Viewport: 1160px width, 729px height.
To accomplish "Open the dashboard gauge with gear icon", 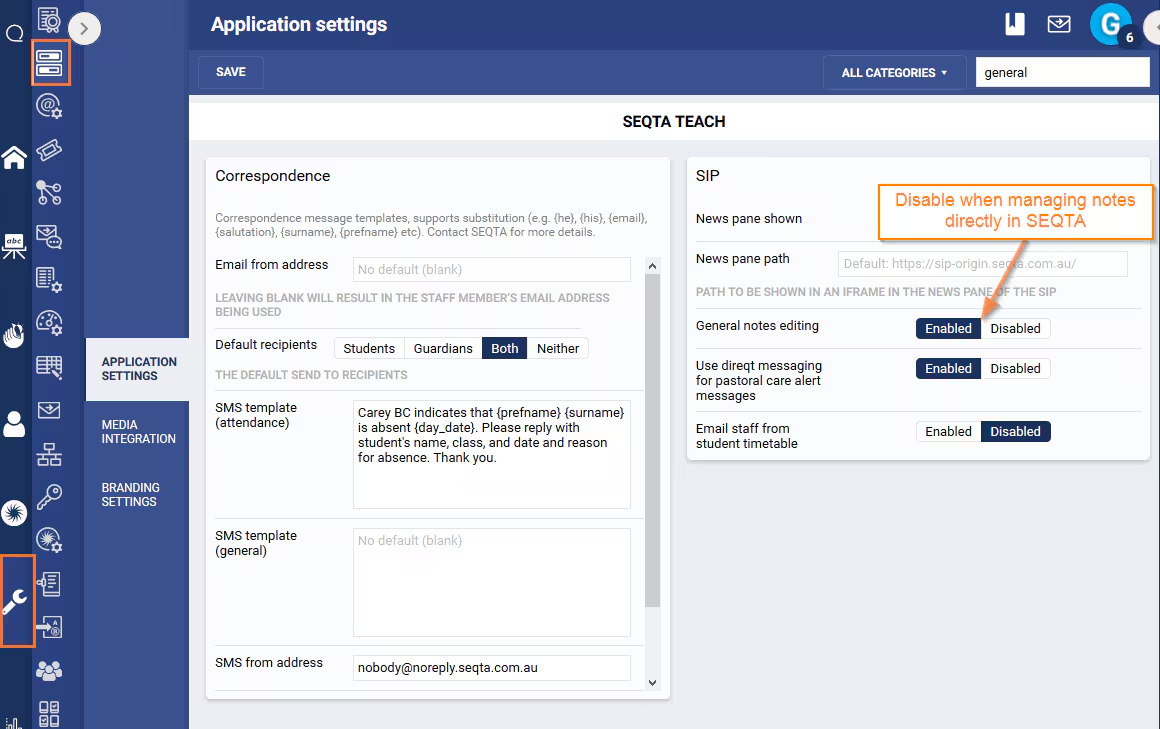I will click(49, 323).
